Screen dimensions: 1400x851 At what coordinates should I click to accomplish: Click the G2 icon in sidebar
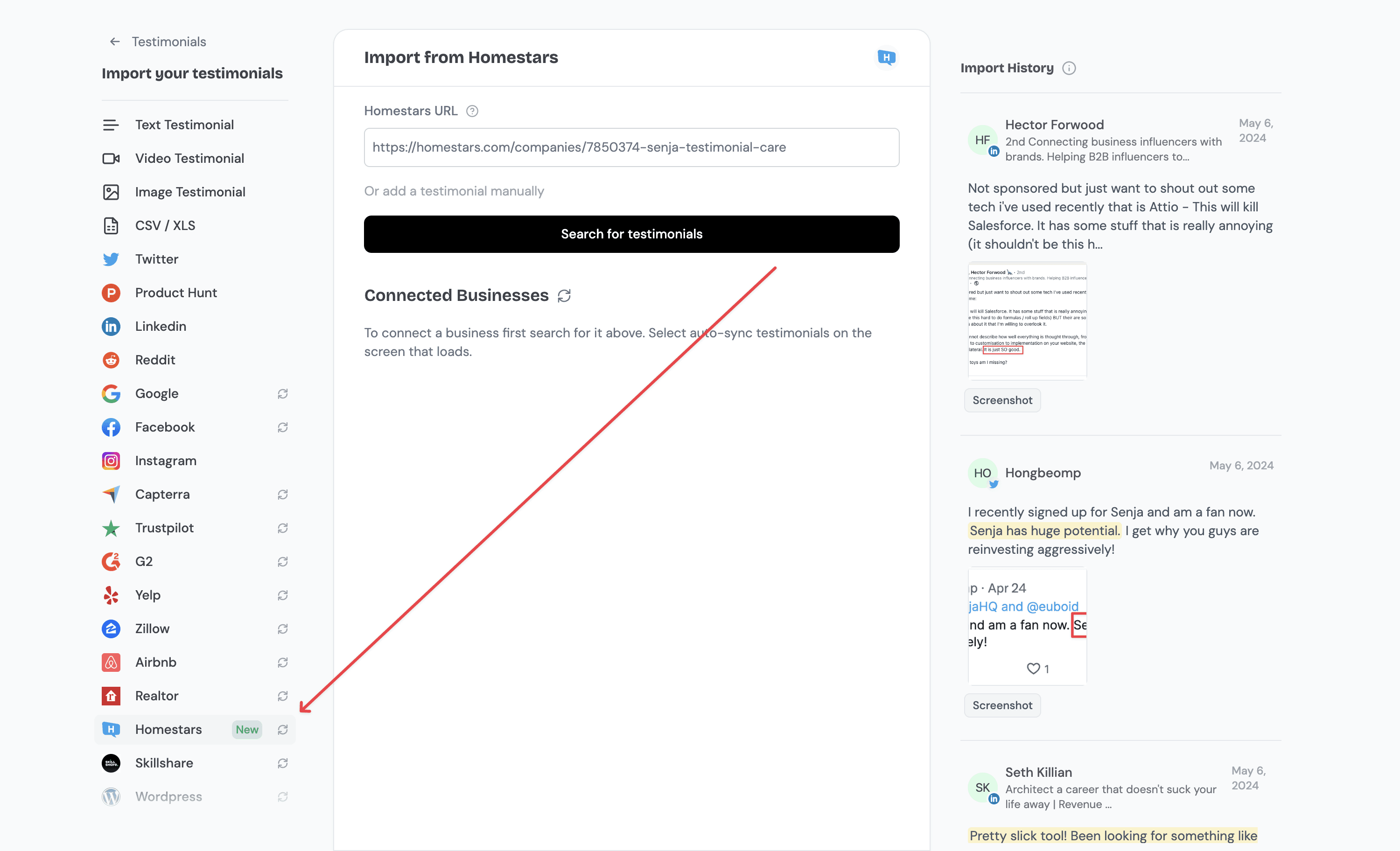(x=111, y=561)
